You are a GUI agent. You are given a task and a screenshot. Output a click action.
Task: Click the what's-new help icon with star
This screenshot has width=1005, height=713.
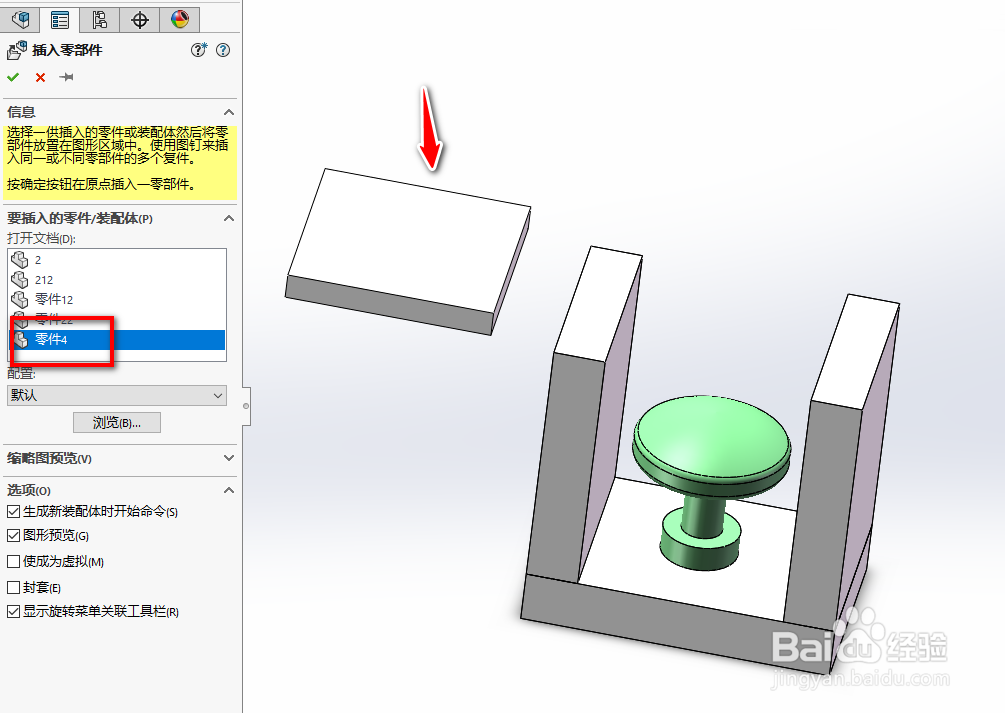[199, 50]
